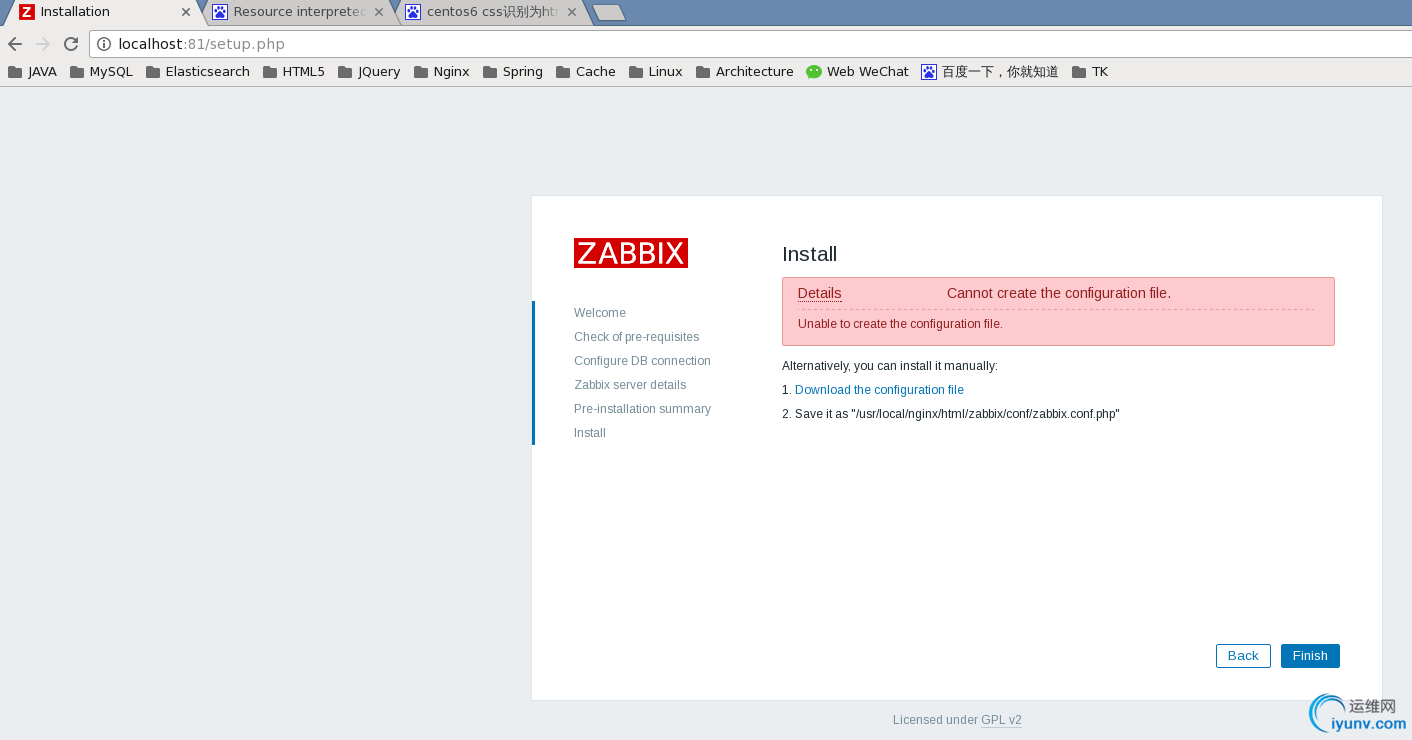Viewport: 1412px width, 740px height.
Task: Open the MySQL bookmarks folder
Action: [x=101, y=72]
